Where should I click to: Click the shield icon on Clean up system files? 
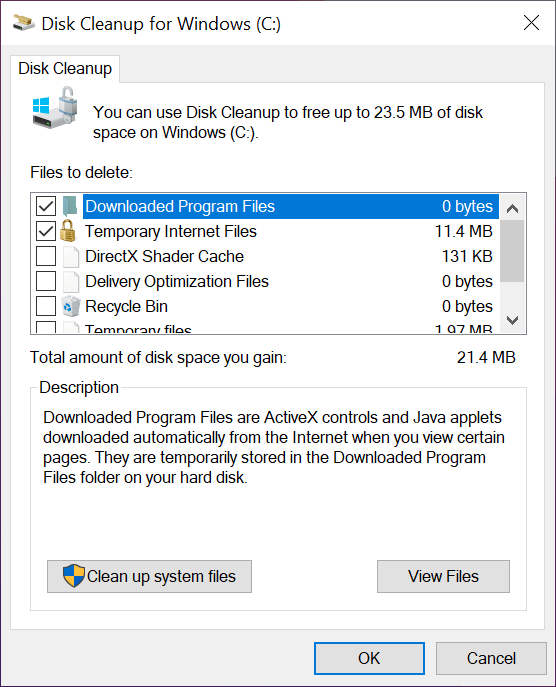[x=74, y=576]
